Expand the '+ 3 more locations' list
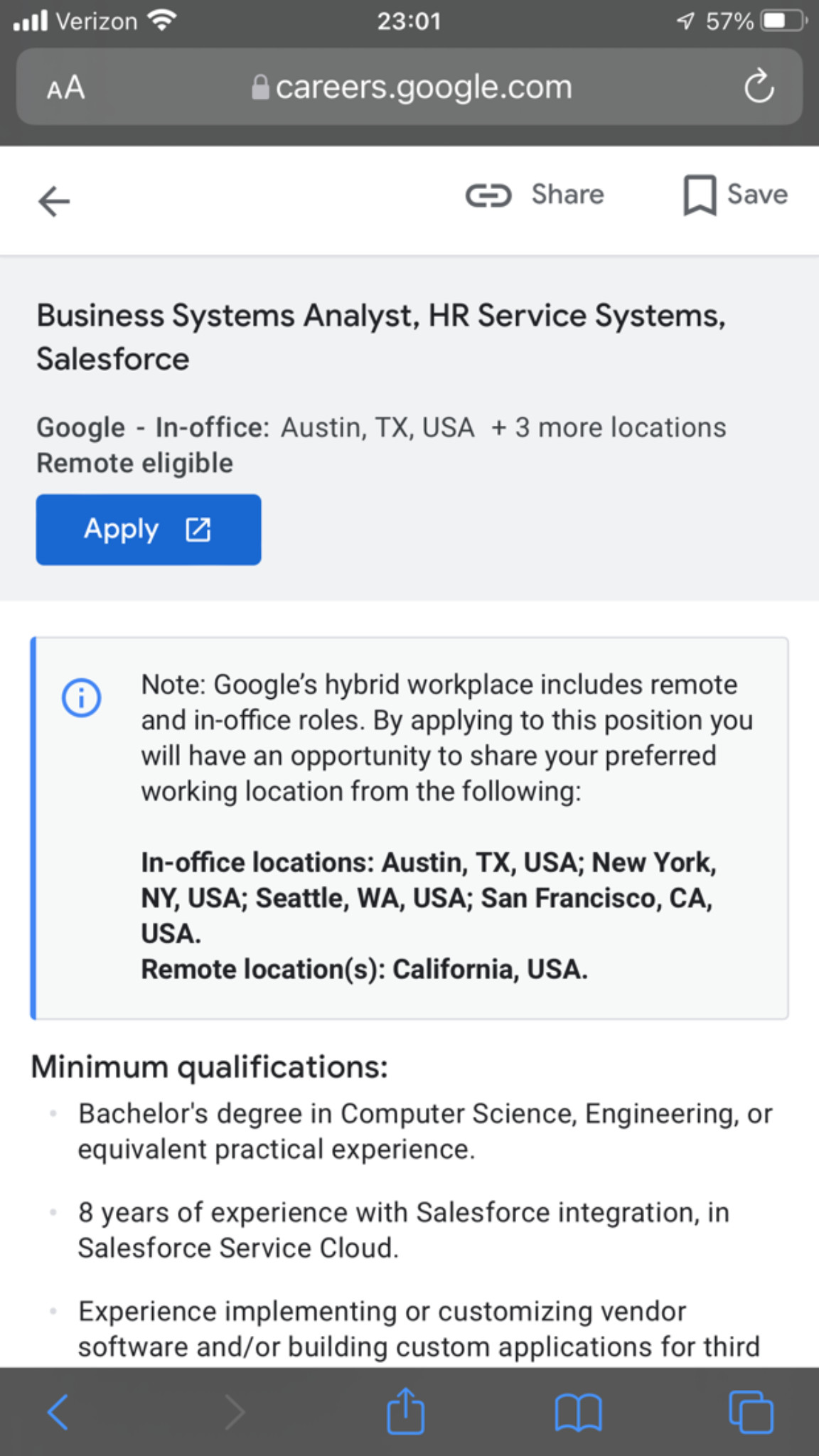 point(609,428)
